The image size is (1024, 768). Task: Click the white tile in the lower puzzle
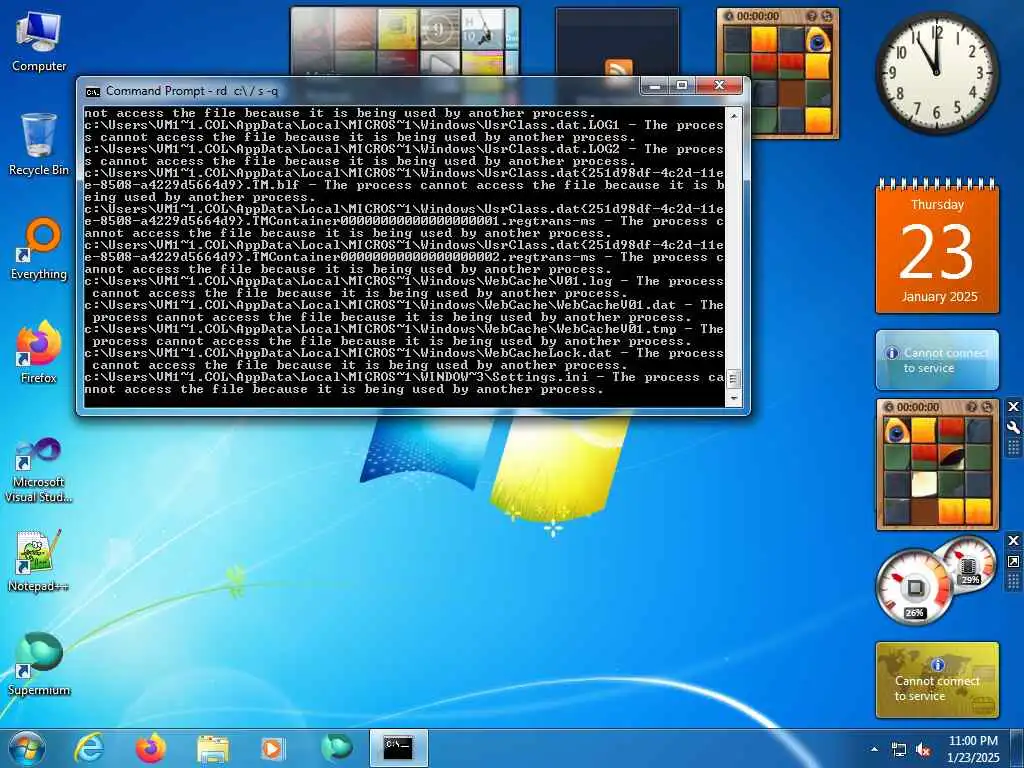tap(924, 484)
